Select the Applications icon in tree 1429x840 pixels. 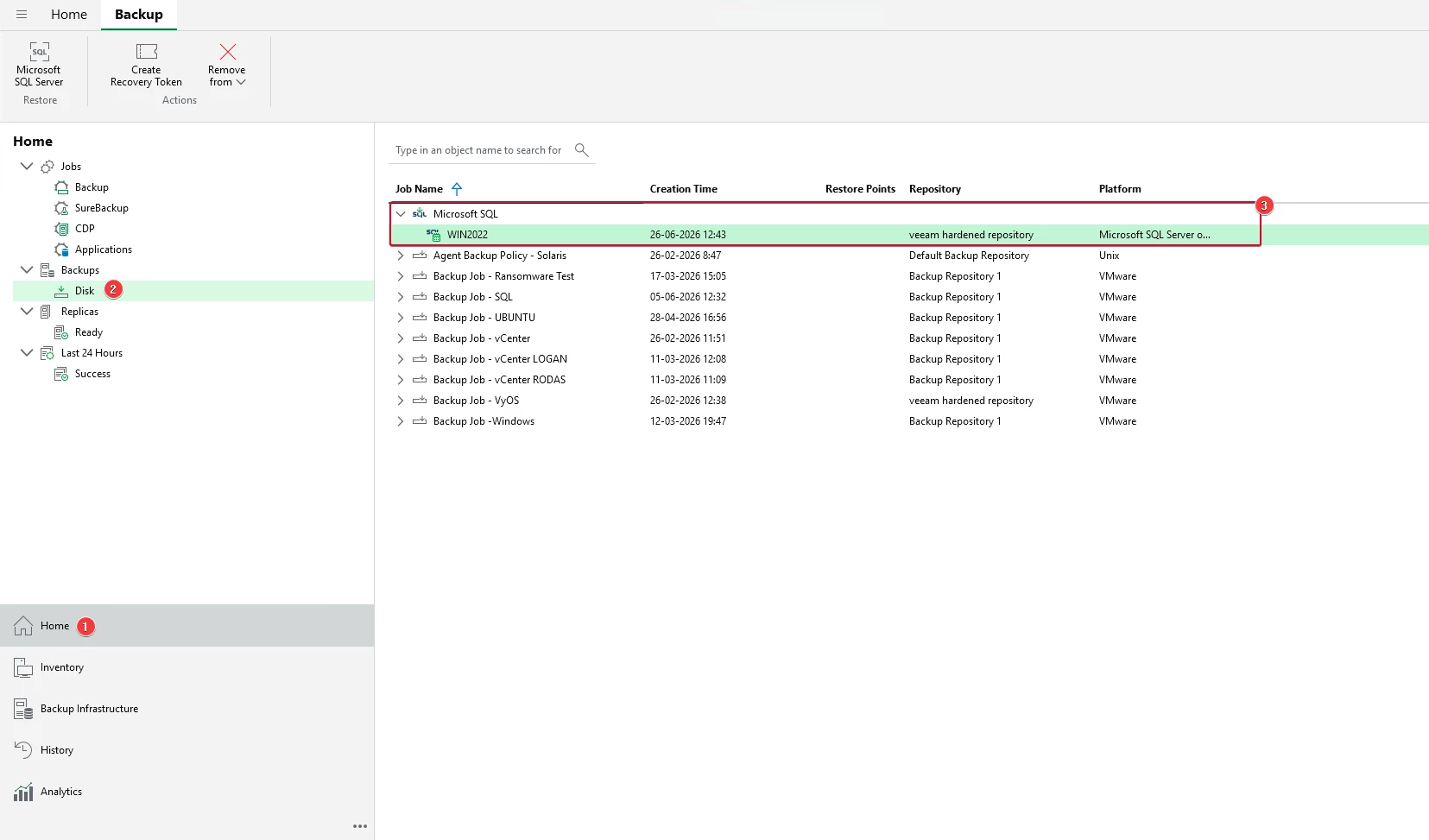coord(61,249)
